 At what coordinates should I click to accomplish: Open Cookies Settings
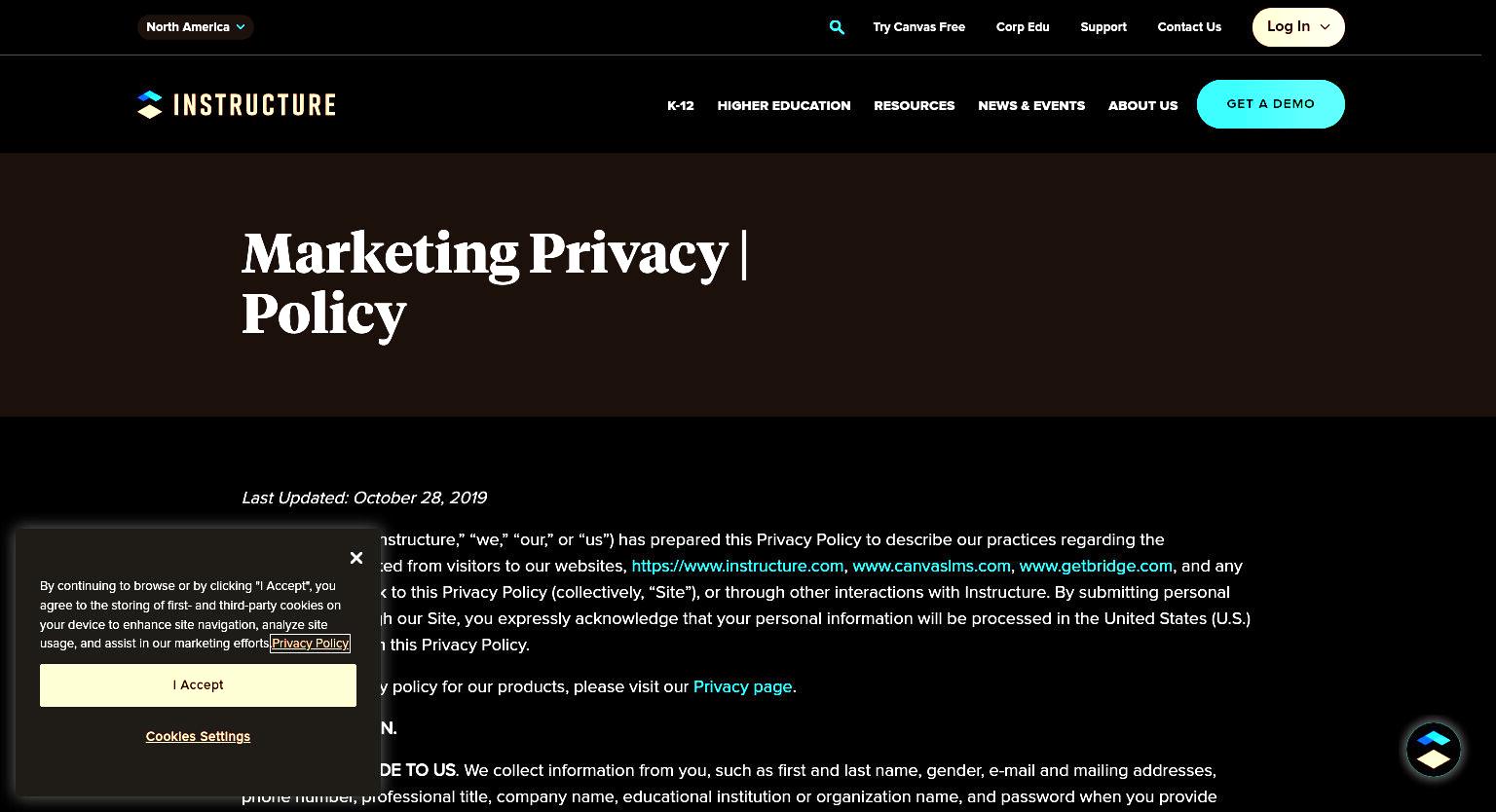coord(198,737)
